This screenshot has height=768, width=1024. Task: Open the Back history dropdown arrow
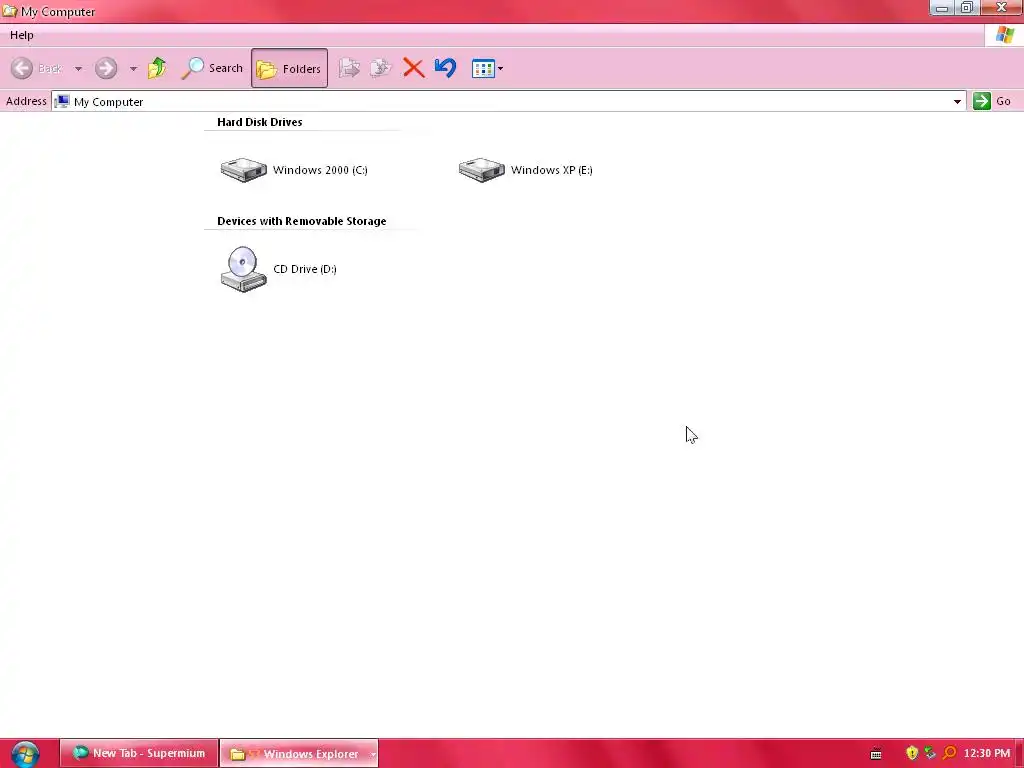[78, 69]
